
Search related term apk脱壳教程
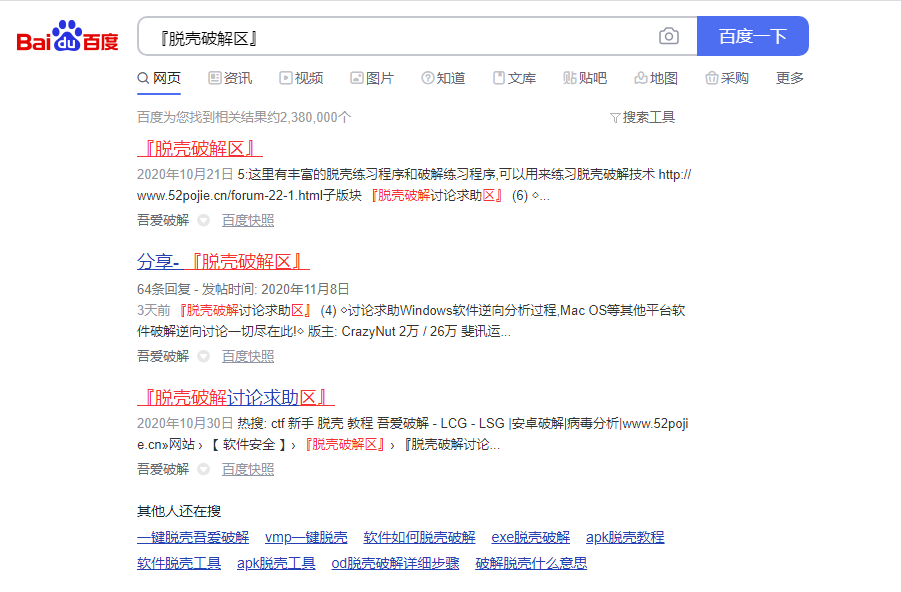tap(625, 537)
